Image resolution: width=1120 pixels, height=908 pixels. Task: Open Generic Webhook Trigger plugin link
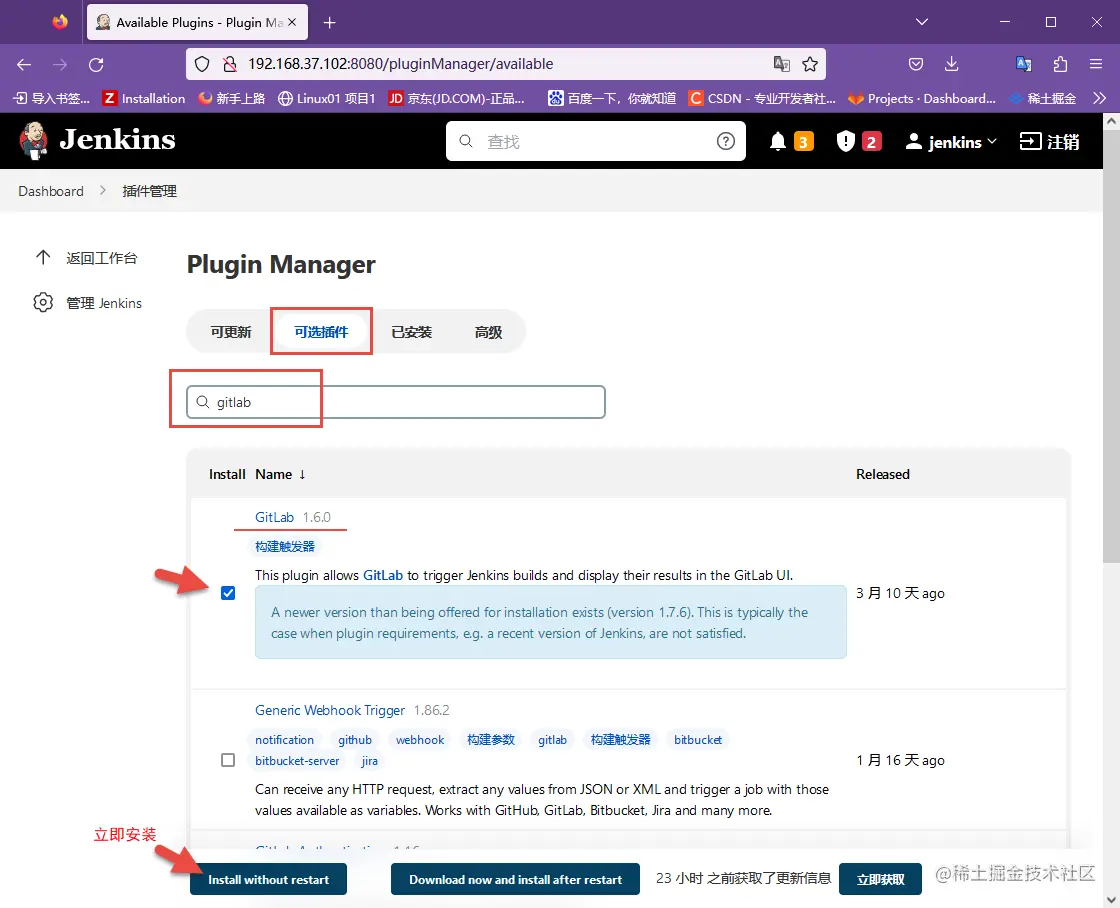click(330, 710)
